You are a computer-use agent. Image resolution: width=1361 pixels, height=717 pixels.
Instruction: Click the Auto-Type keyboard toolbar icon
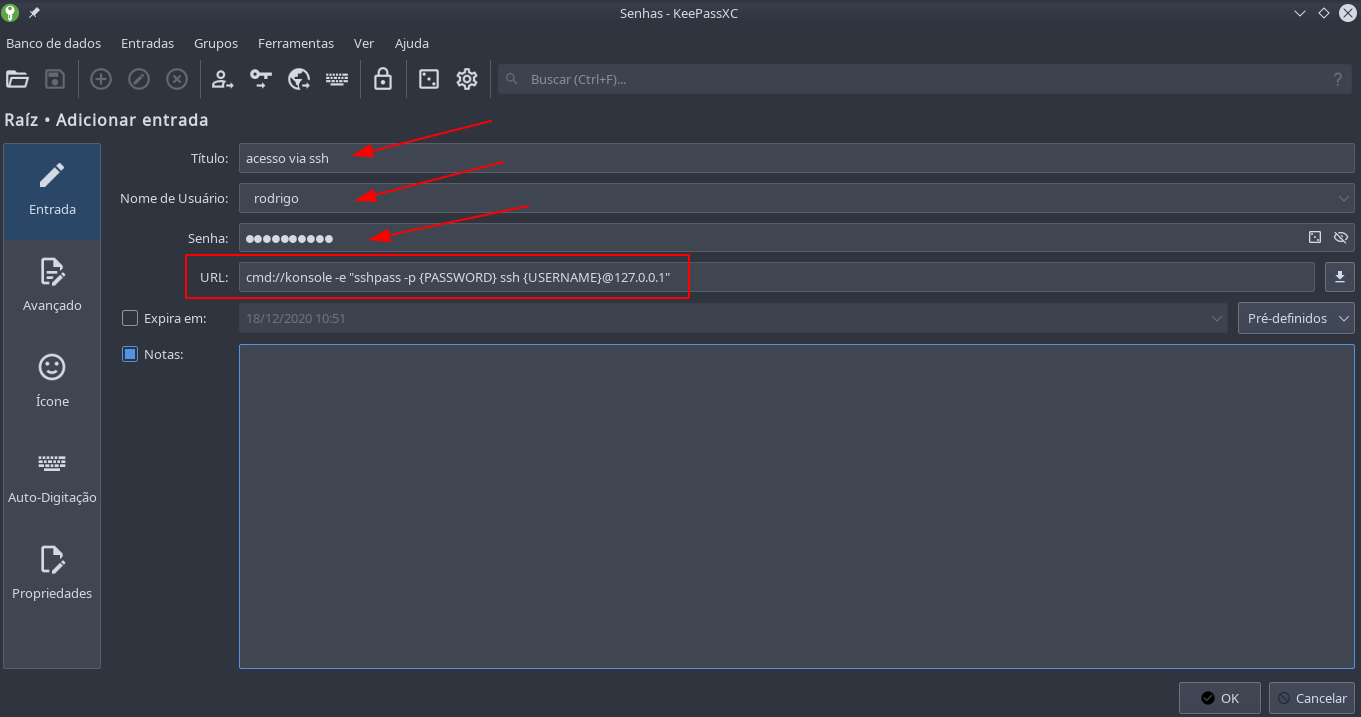click(x=337, y=79)
